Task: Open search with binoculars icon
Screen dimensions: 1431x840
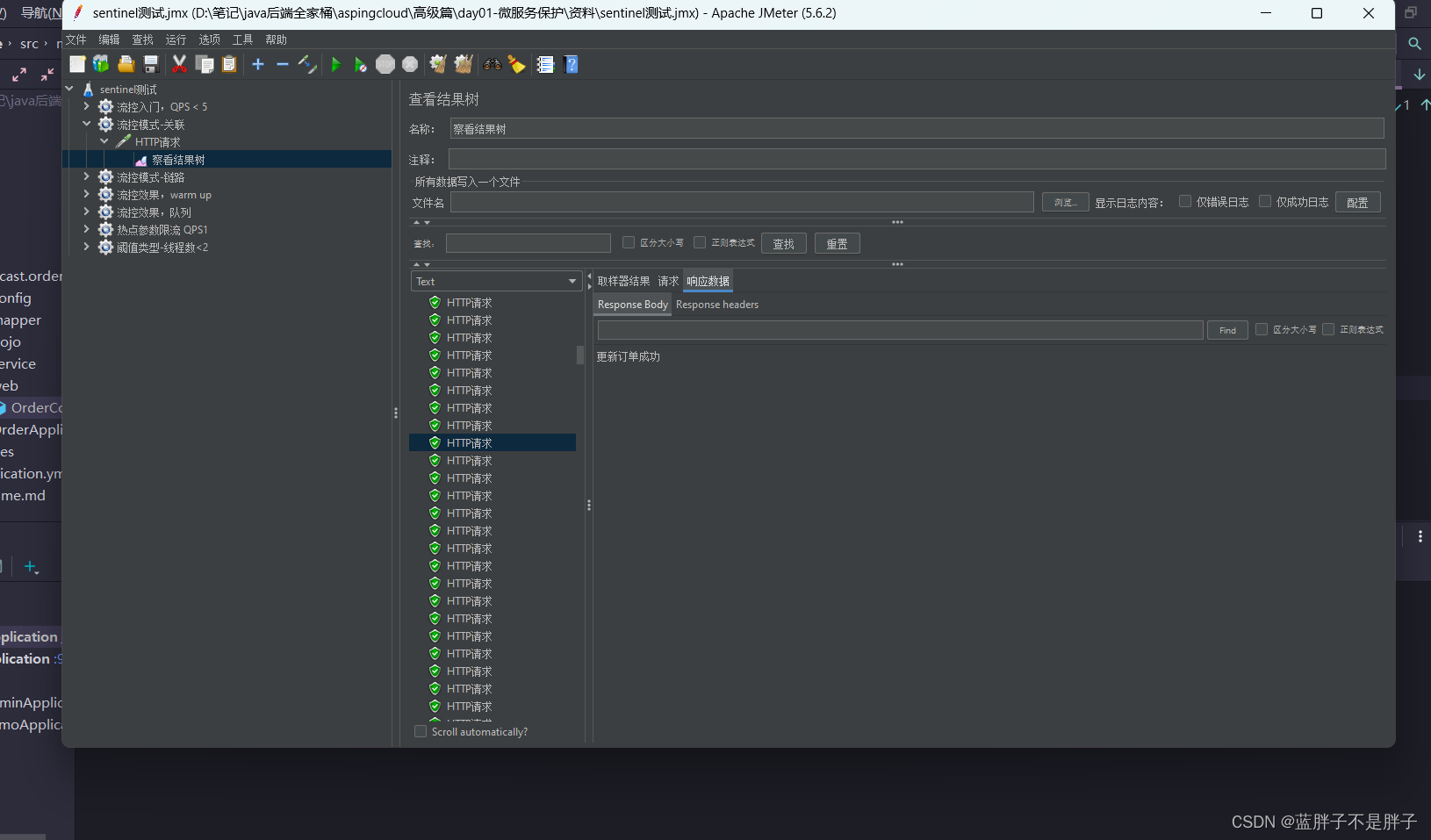Action: 493,64
